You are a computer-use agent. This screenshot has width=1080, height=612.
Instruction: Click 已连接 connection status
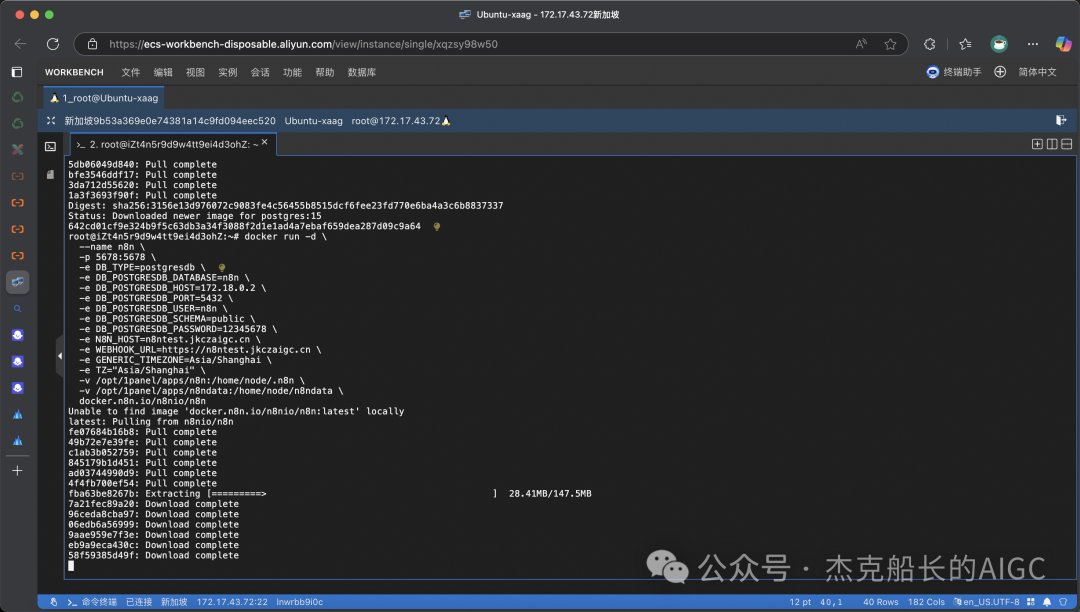[139, 602]
